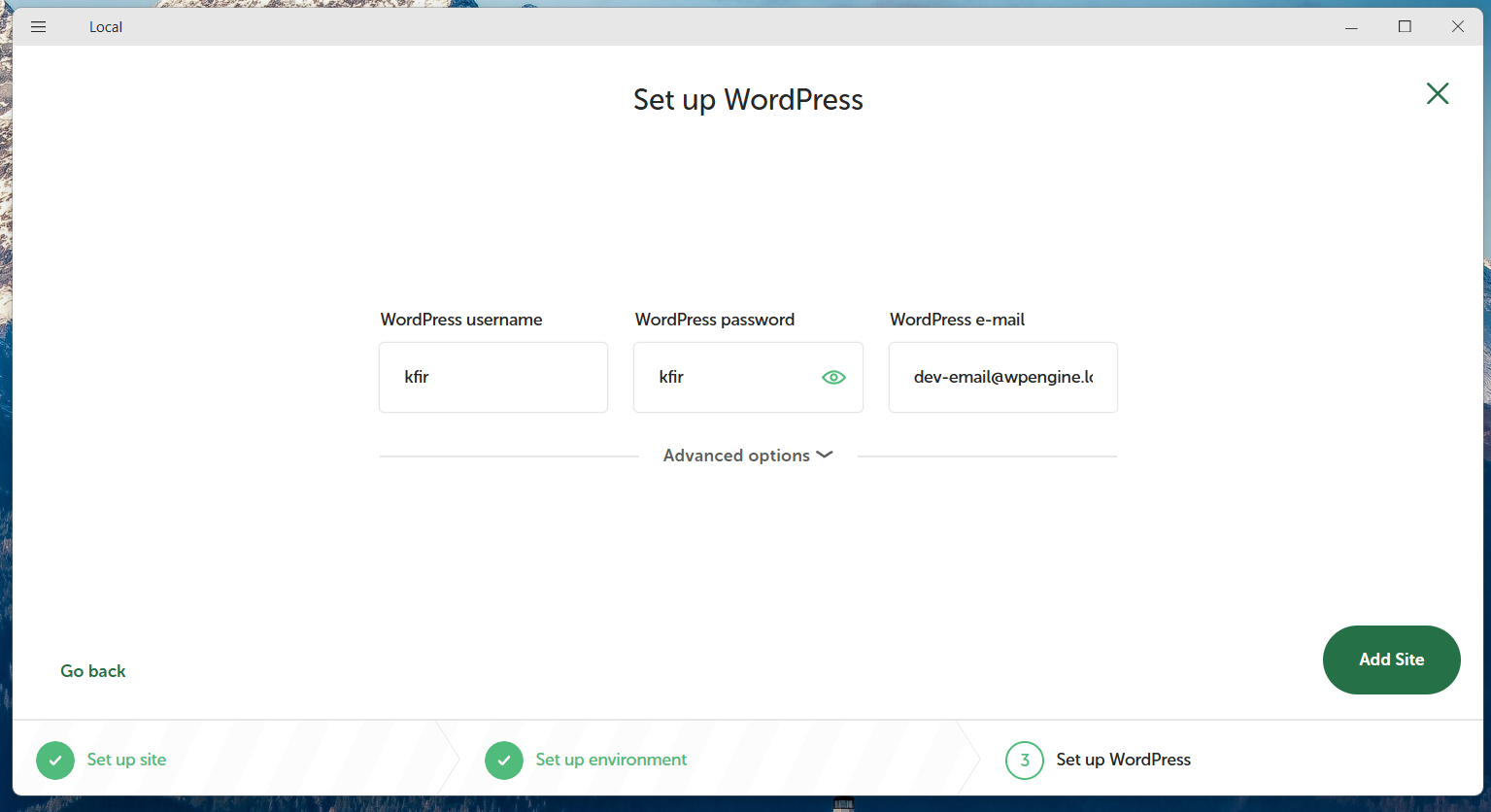Expand the Advanced options chevron arrow

tap(825, 455)
